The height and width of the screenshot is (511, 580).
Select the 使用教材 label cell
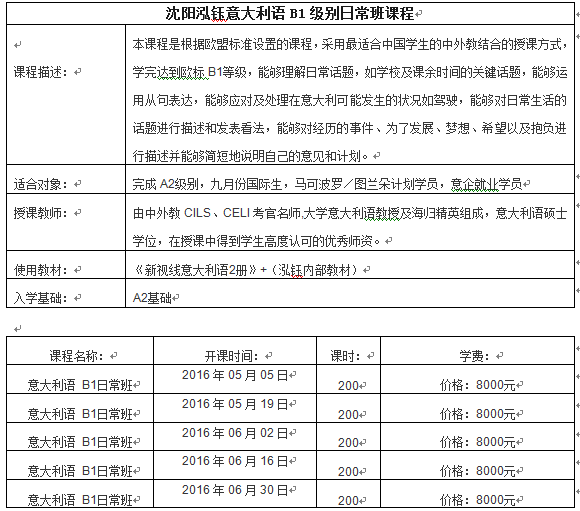[x=66, y=265]
